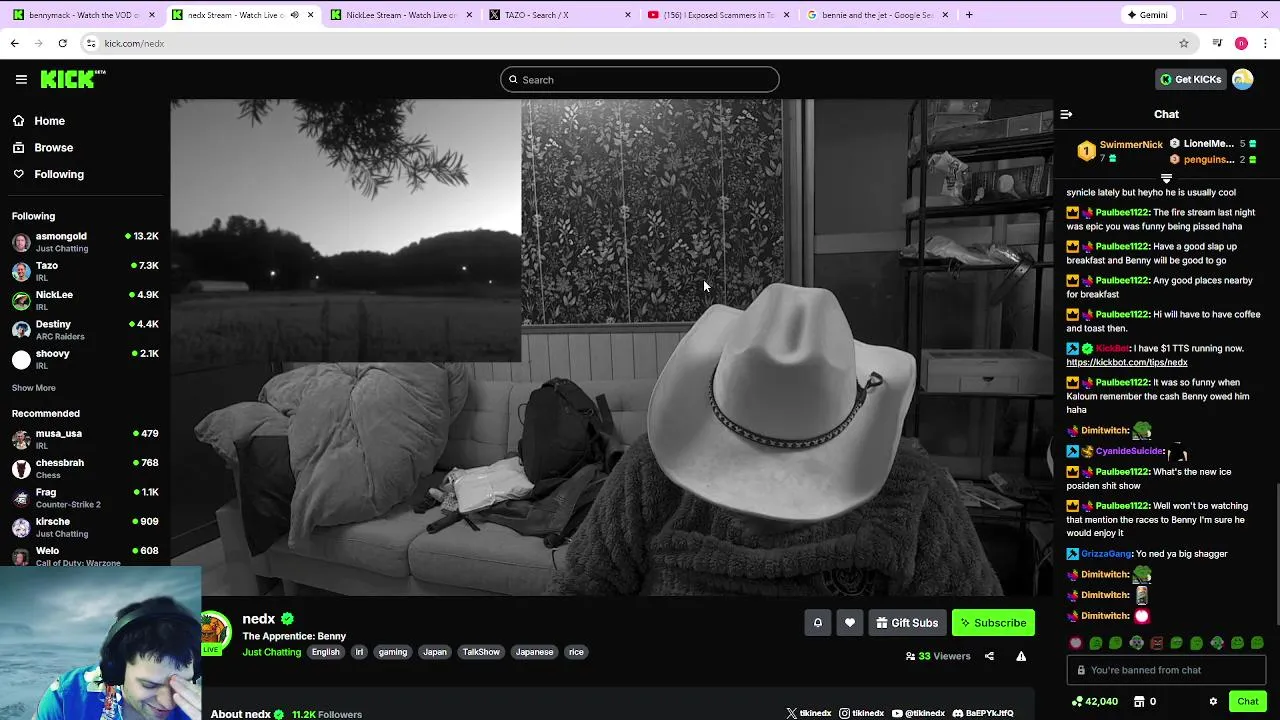The width and height of the screenshot is (1280, 720).
Task: Open channel points shop icon
Action: click(x=1138, y=701)
